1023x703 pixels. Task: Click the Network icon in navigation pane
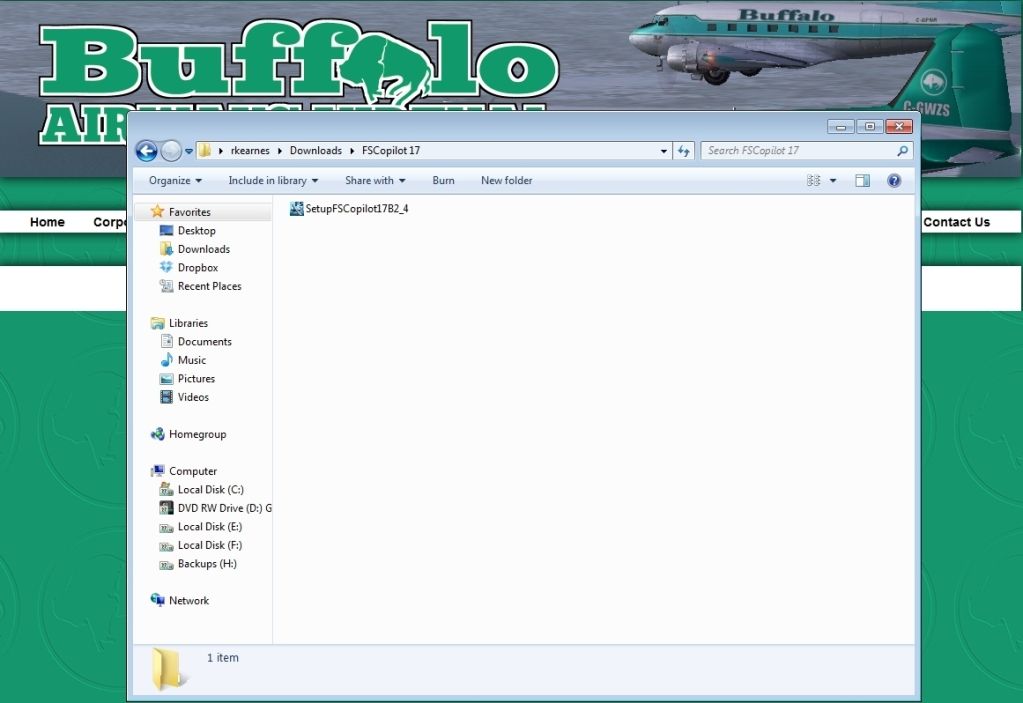157,600
